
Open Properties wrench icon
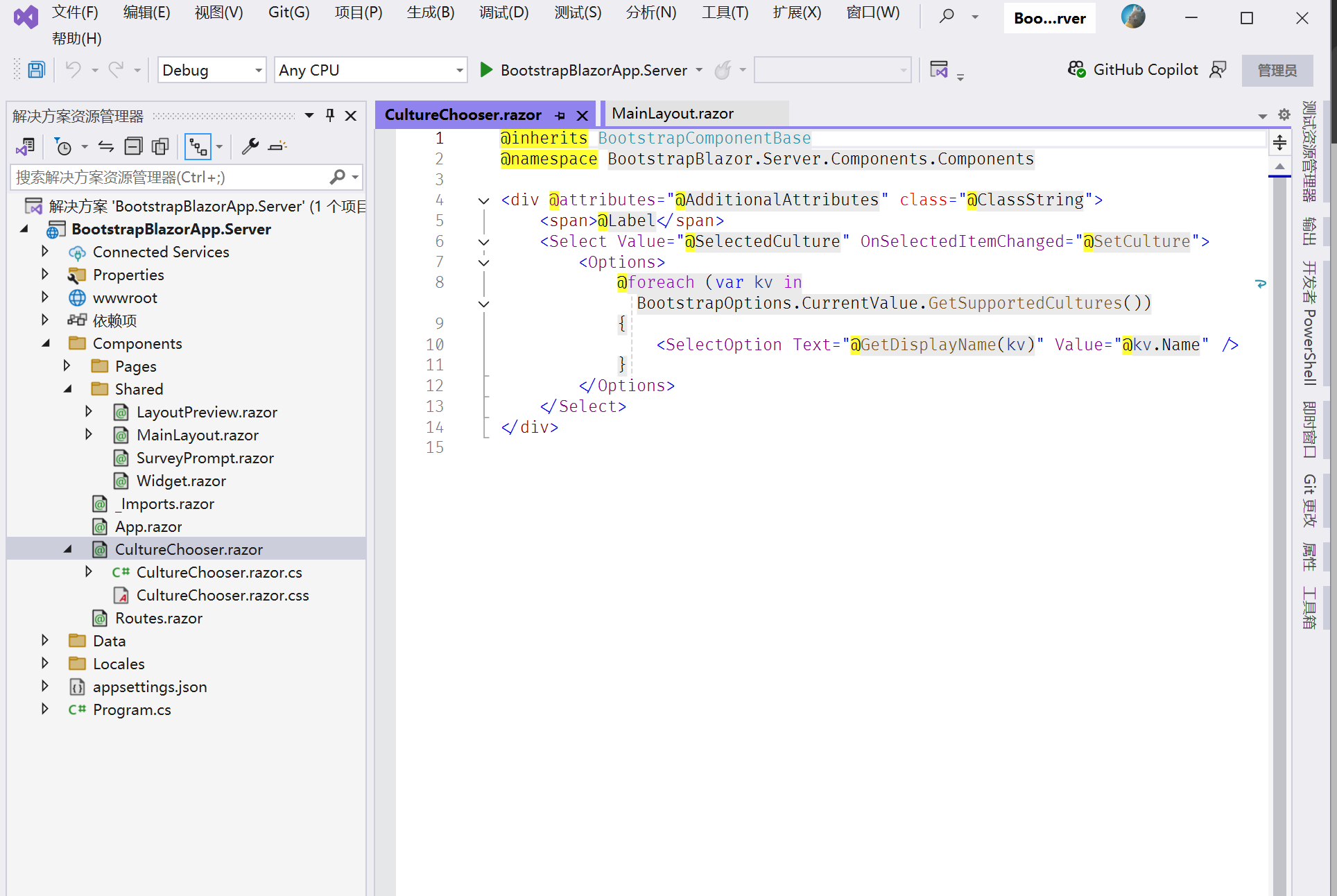tap(250, 146)
